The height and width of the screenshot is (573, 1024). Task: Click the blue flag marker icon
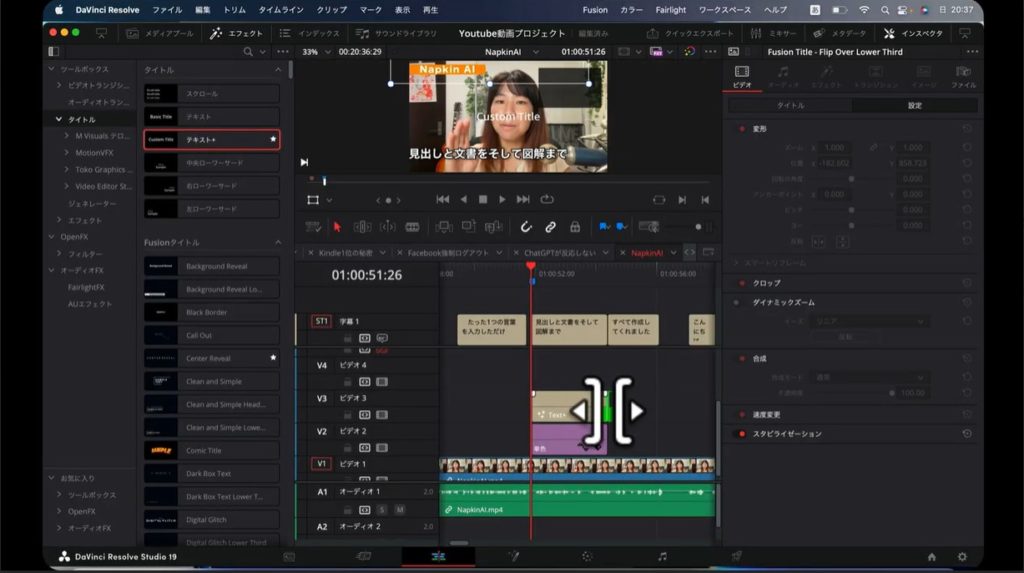point(603,227)
